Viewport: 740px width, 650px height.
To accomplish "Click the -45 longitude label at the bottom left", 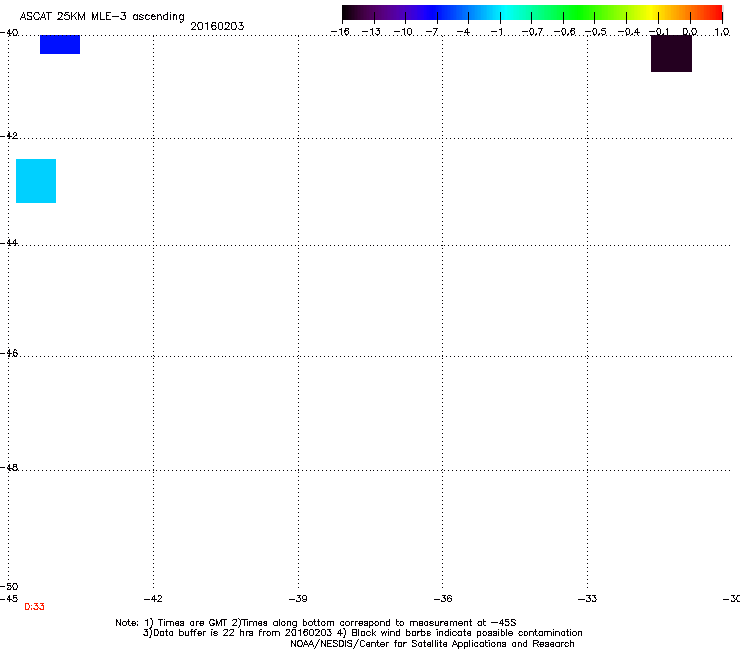I will [x=9, y=599].
